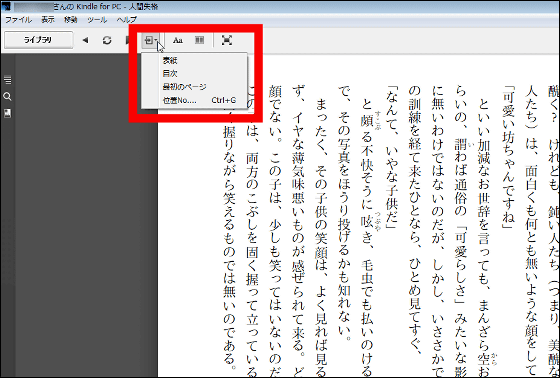Screen dimensions: 560x378
Task: Click the line beginning まったく、その子供の笑顔は
Action: click(x=321, y=237)
